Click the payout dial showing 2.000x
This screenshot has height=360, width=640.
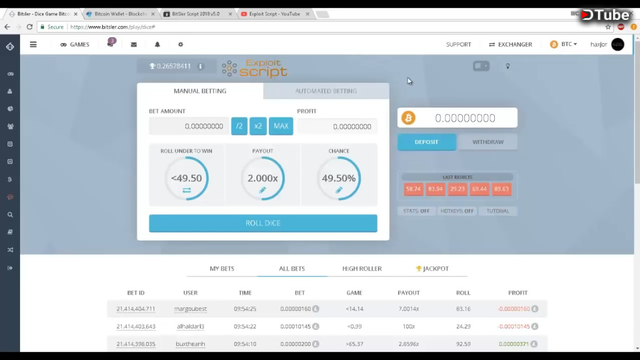(262, 178)
